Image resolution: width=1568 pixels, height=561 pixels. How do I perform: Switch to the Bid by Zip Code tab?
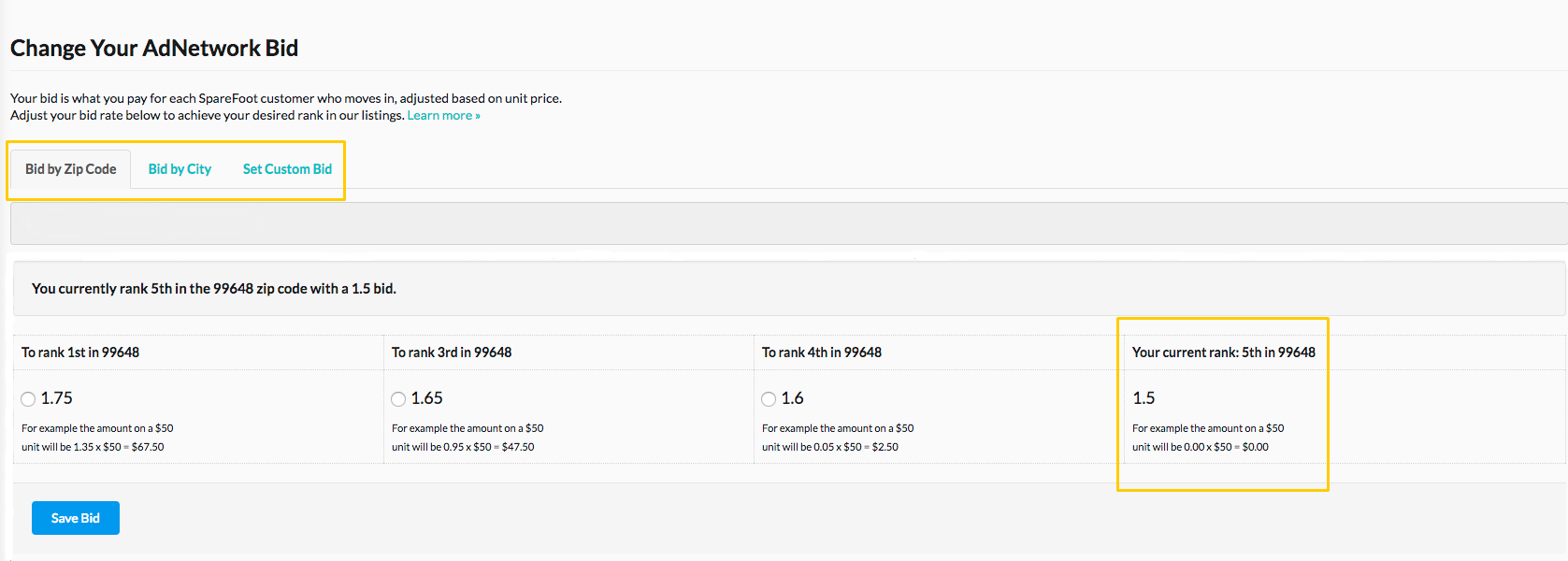pos(71,169)
